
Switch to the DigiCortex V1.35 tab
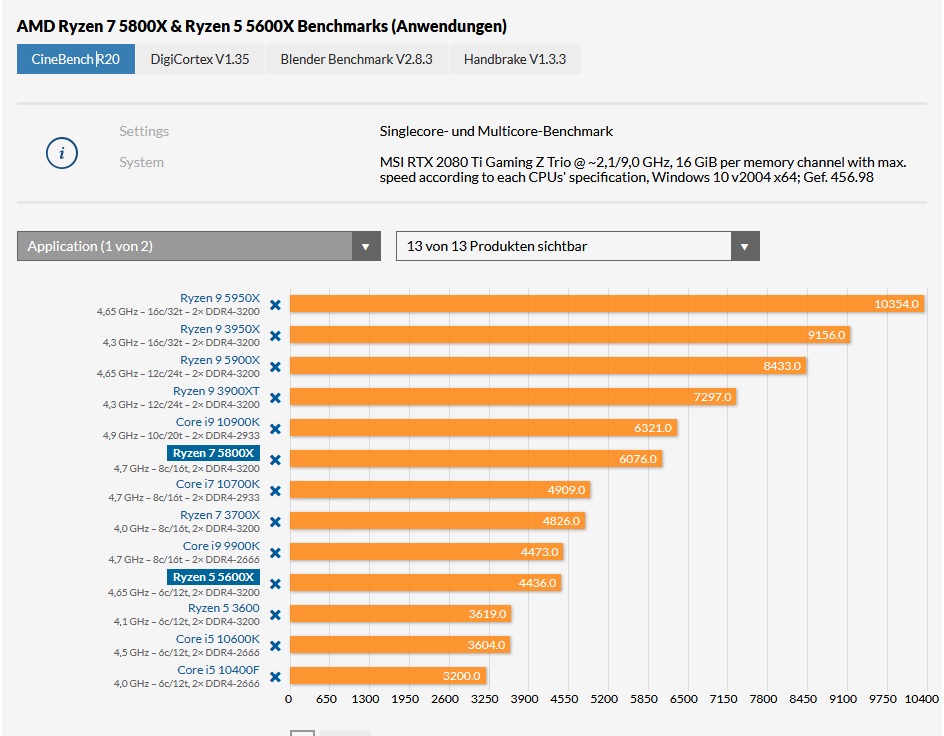coord(200,59)
